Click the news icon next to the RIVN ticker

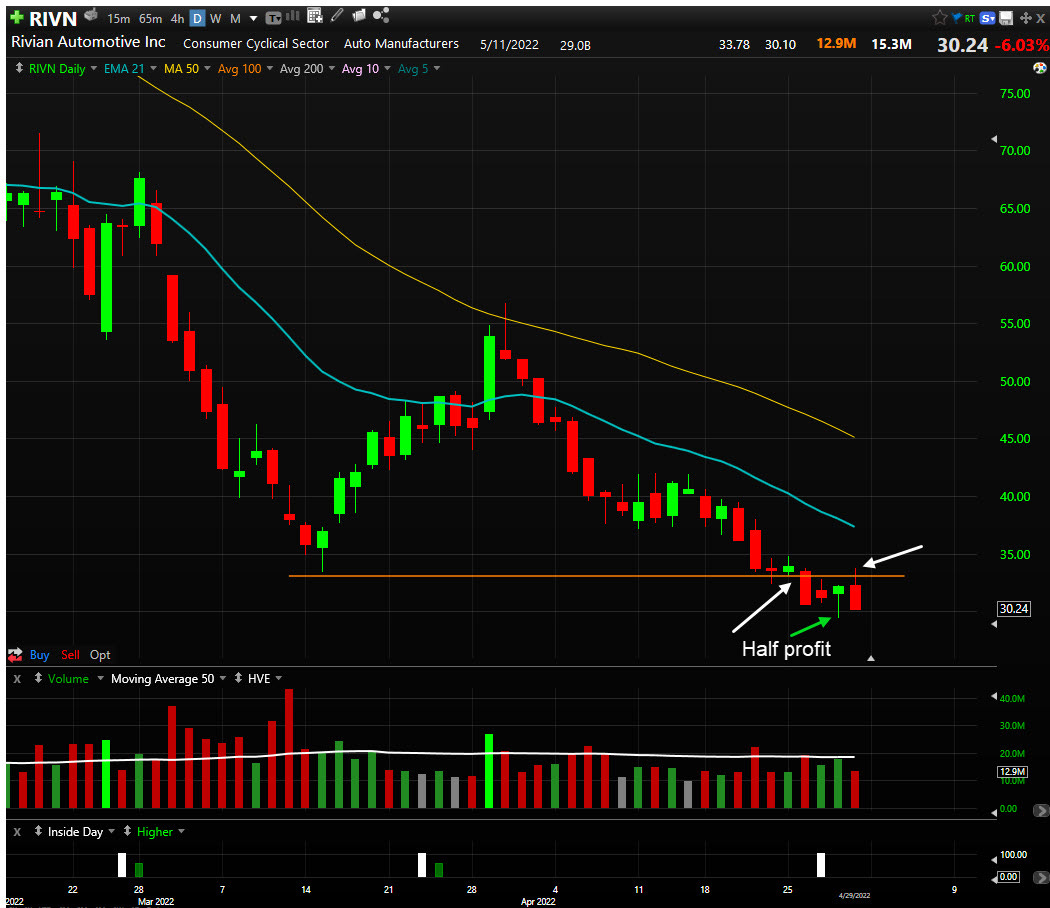coord(91,15)
